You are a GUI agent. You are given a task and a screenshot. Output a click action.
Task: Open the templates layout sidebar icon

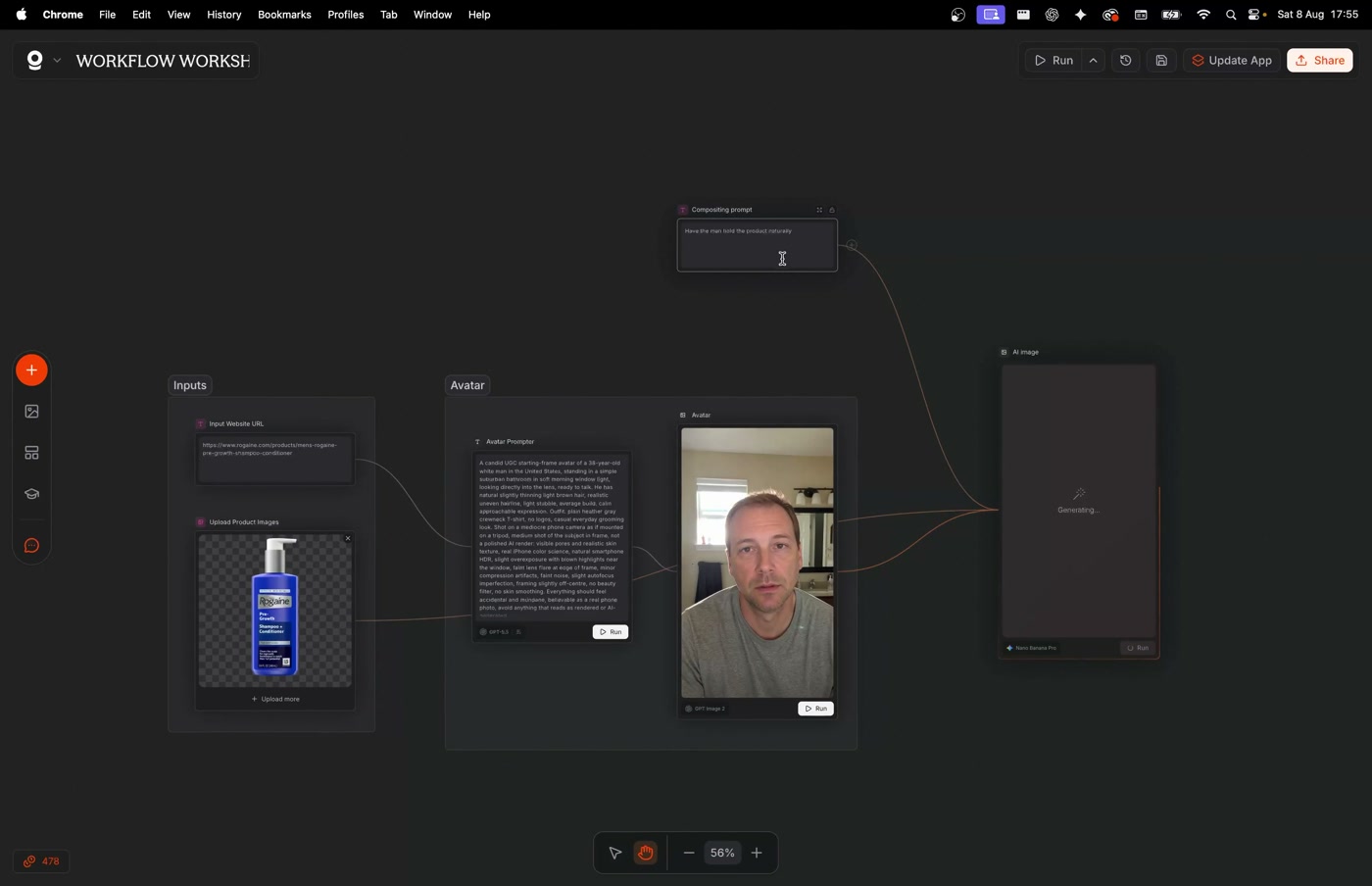pos(31,453)
